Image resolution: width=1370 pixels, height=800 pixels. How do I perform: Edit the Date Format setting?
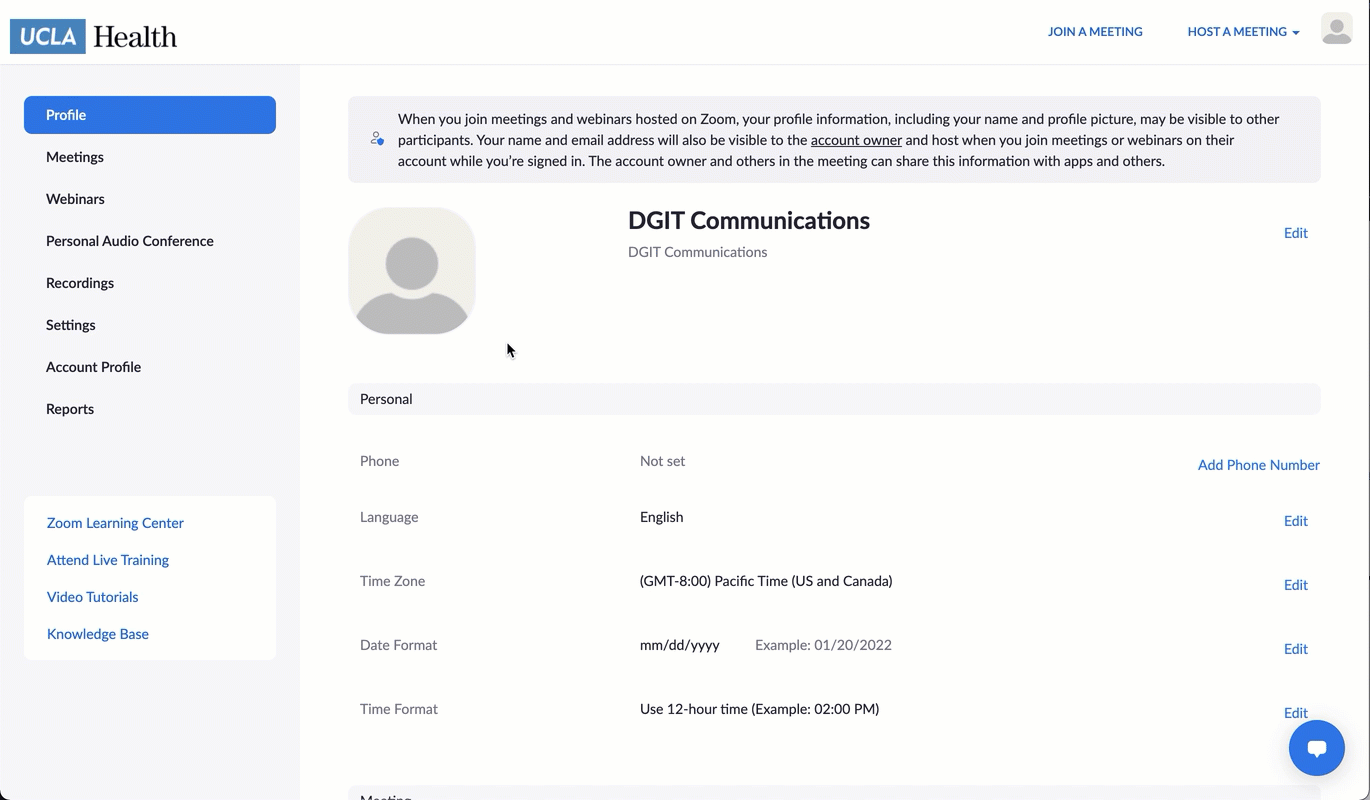click(x=1296, y=649)
